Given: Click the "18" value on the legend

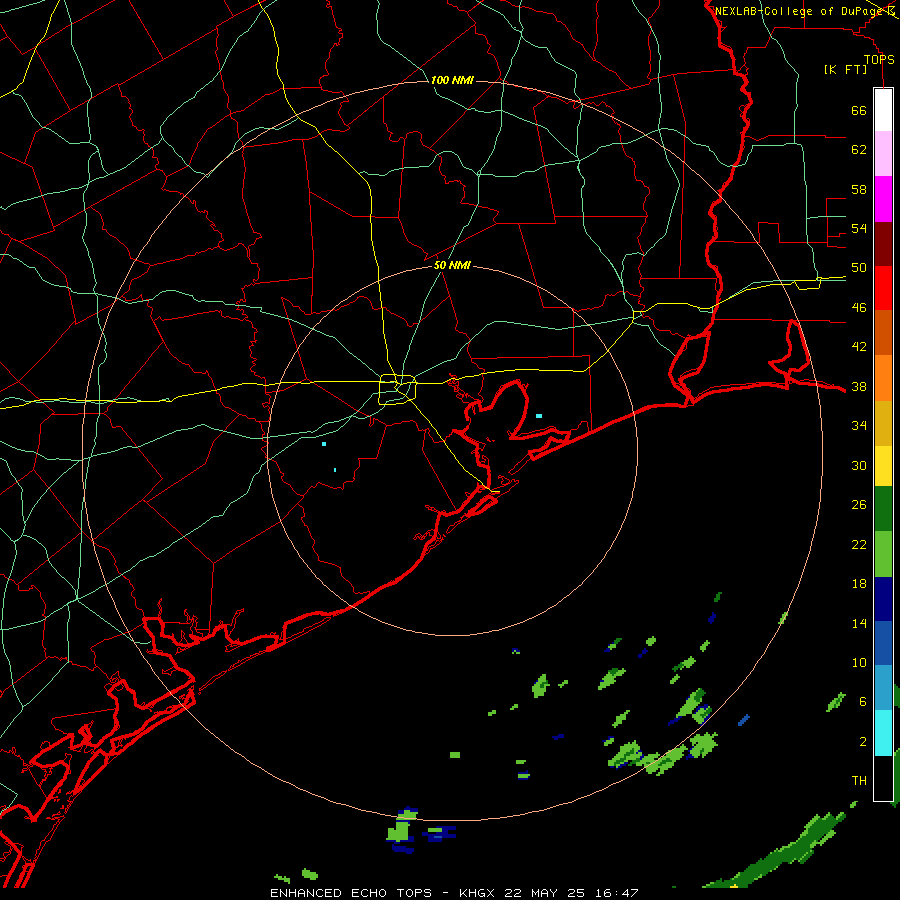Looking at the screenshot, I should coord(859,584).
